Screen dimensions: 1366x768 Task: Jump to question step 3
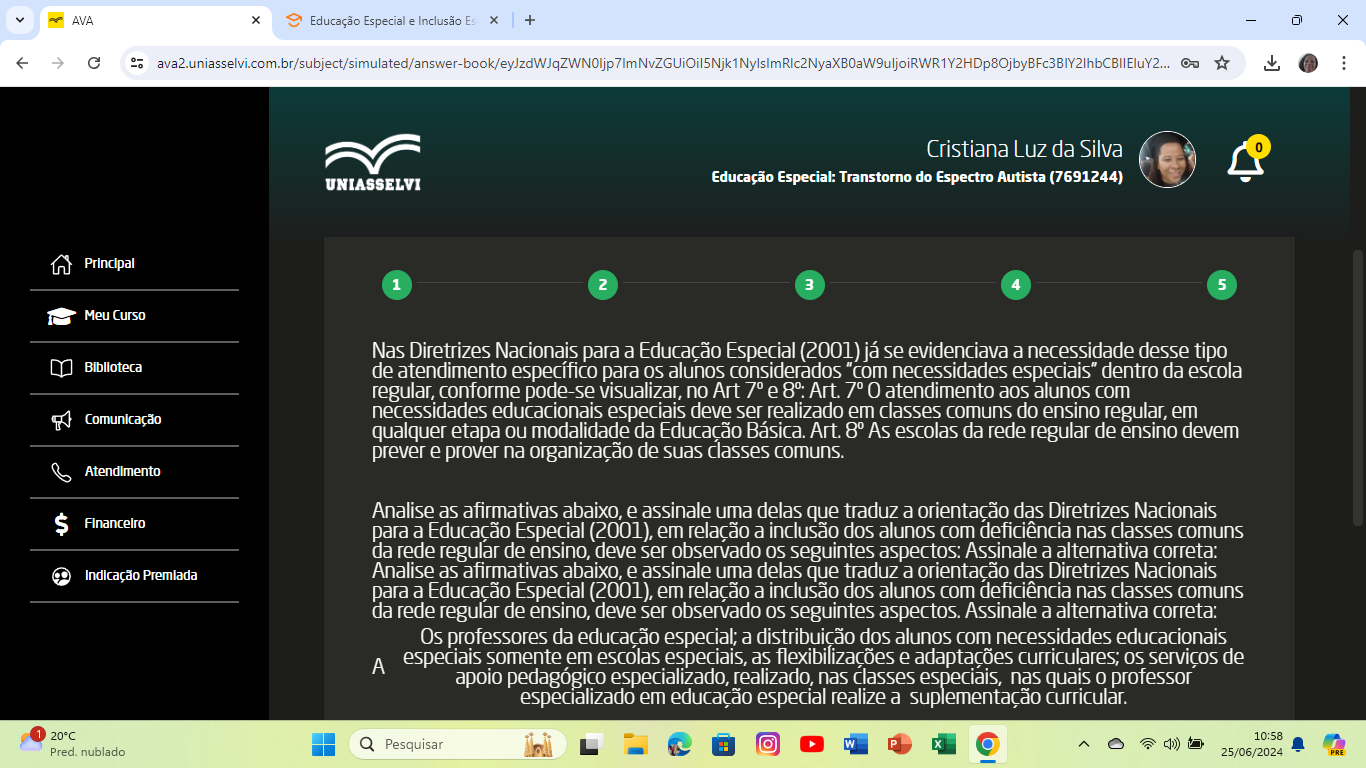click(809, 285)
